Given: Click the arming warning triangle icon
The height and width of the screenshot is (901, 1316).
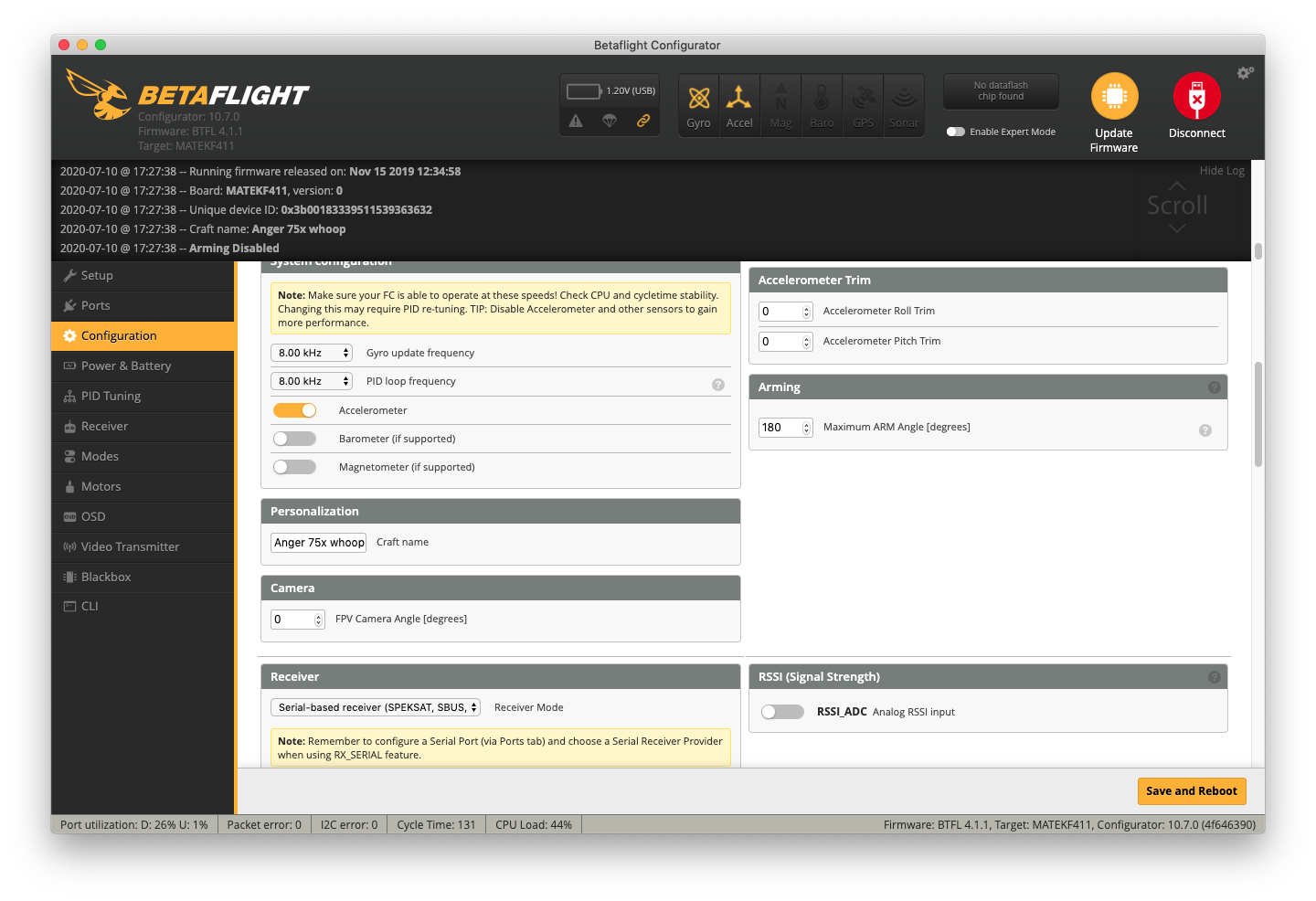Looking at the screenshot, I should point(576,121).
